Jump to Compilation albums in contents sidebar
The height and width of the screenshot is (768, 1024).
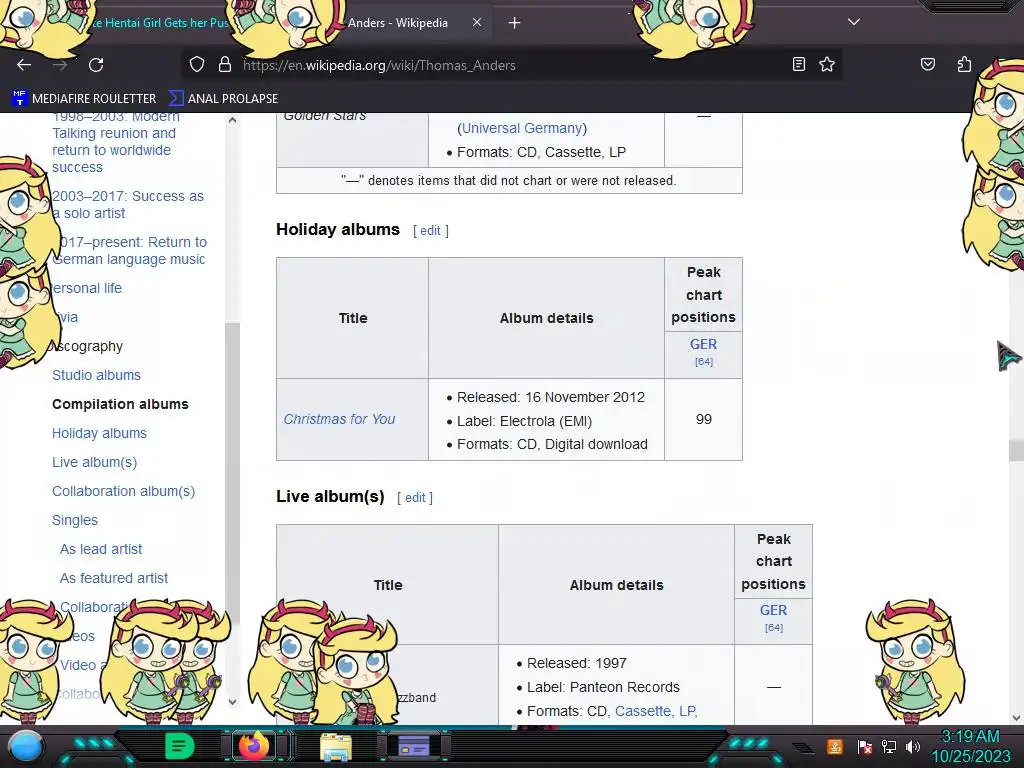click(120, 404)
